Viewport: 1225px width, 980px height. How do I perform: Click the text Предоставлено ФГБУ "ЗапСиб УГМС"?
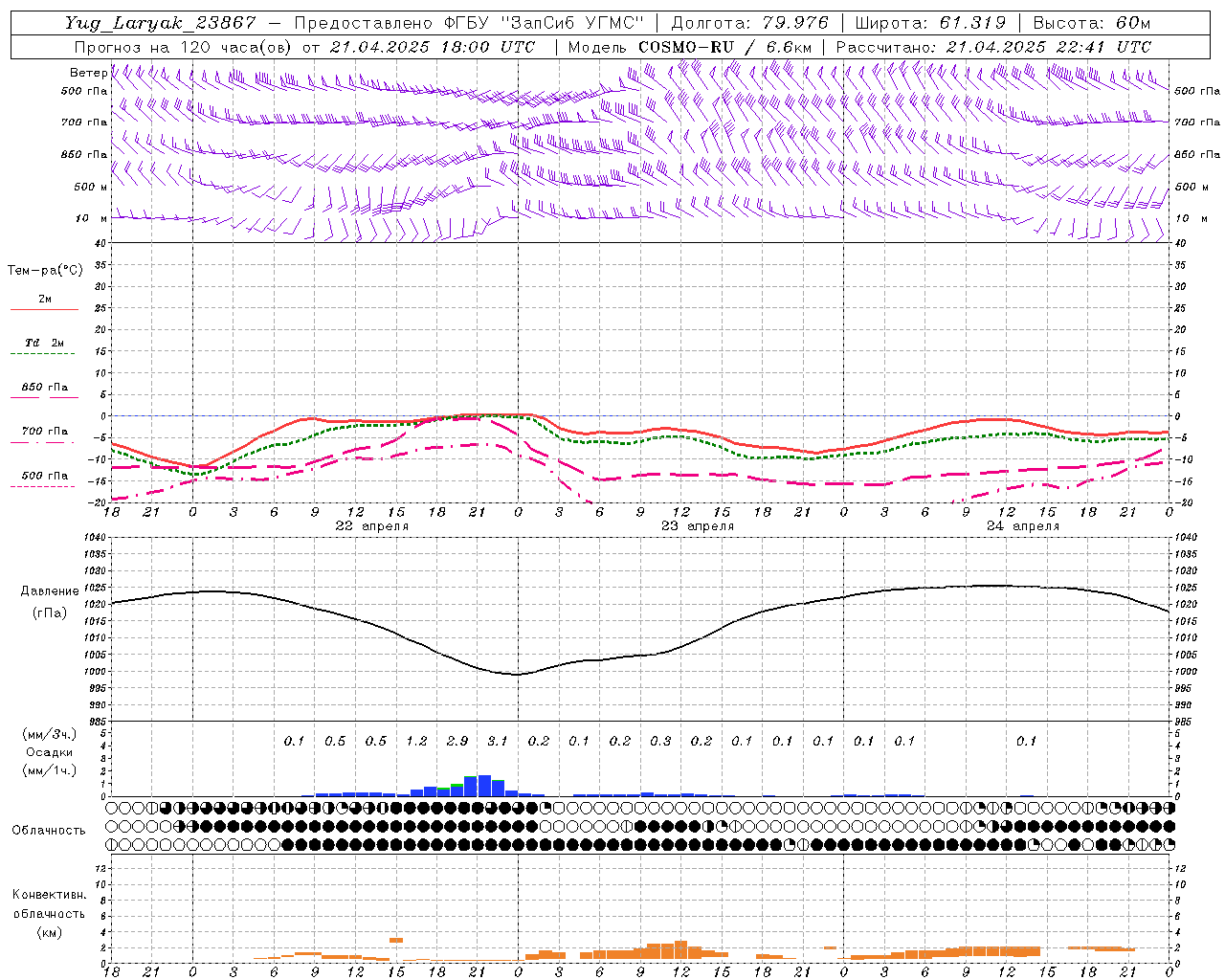pos(469,23)
